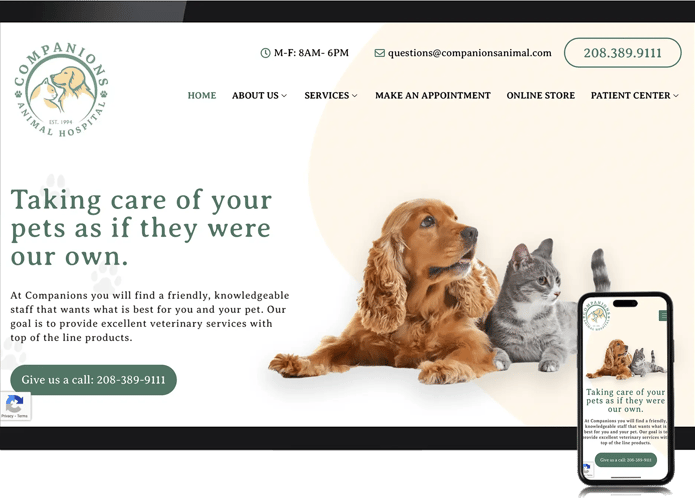The width and height of the screenshot is (695, 498).
Task: Click the envelope icon next to email
Action: coord(379,53)
